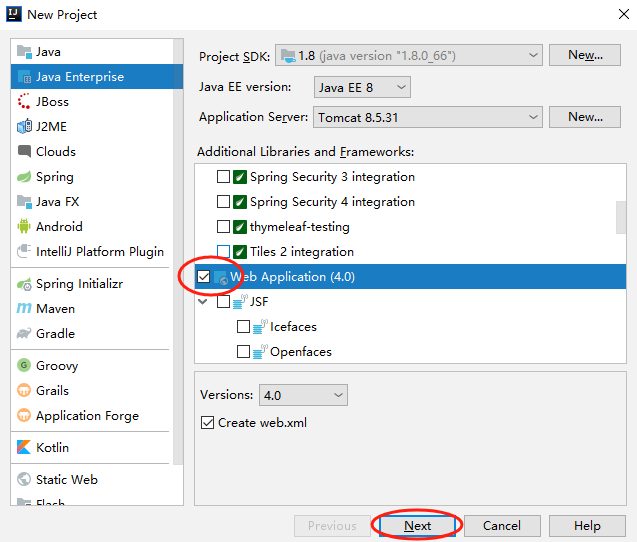Screen dimensions: 637x542
Task: Open the Versions 4.0 dropdown
Action: [303, 395]
